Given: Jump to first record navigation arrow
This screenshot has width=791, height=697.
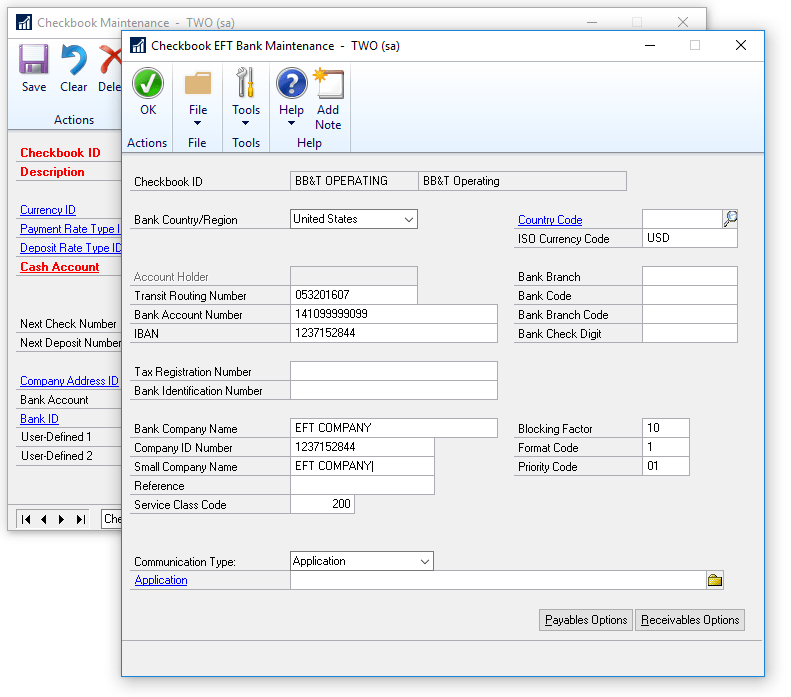Looking at the screenshot, I should pyautogui.click(x=27, y=519).
